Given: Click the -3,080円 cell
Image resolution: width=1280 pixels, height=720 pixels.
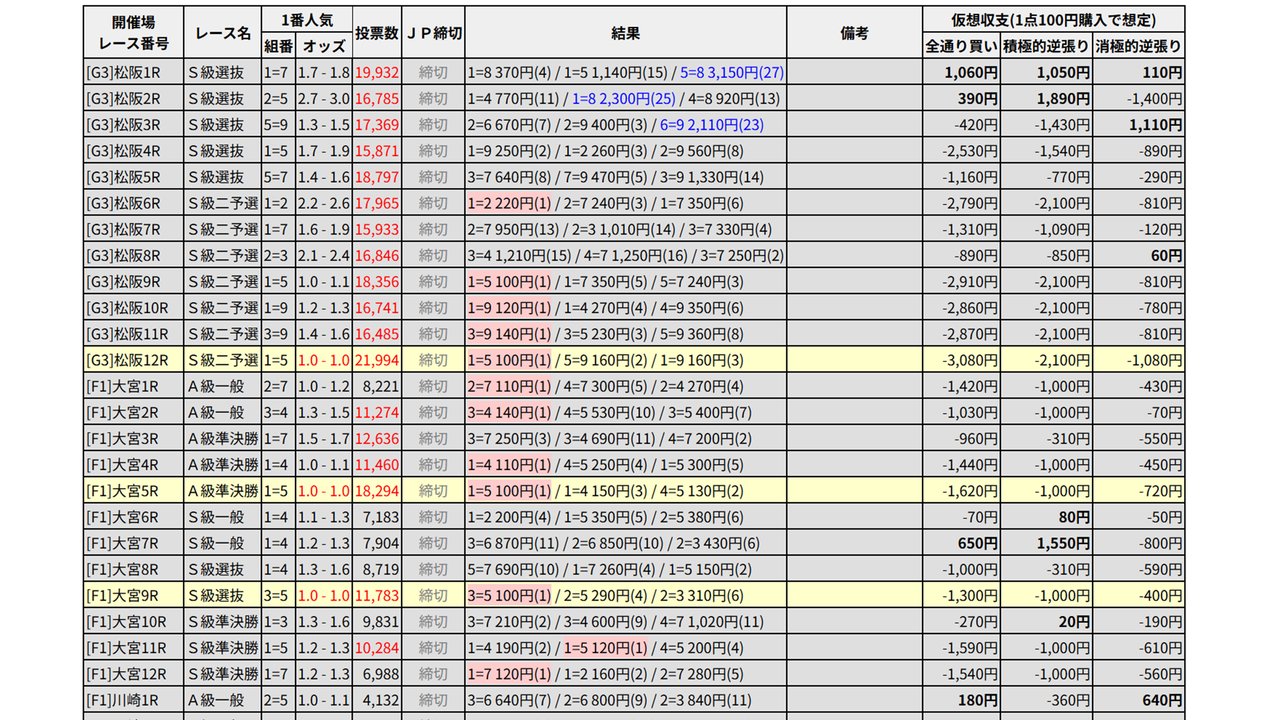Looking at the screenshot, I should click(962, 358).
